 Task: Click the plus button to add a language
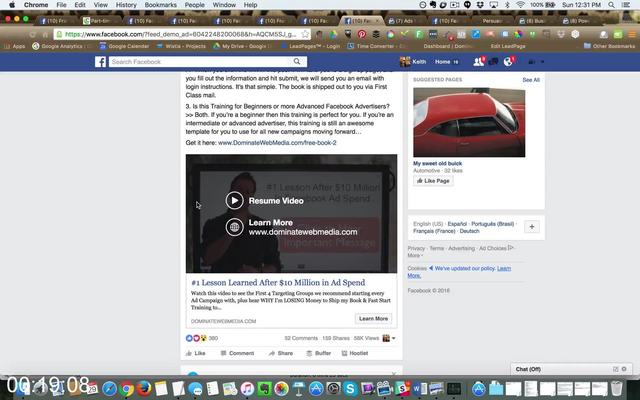[531, 227]
